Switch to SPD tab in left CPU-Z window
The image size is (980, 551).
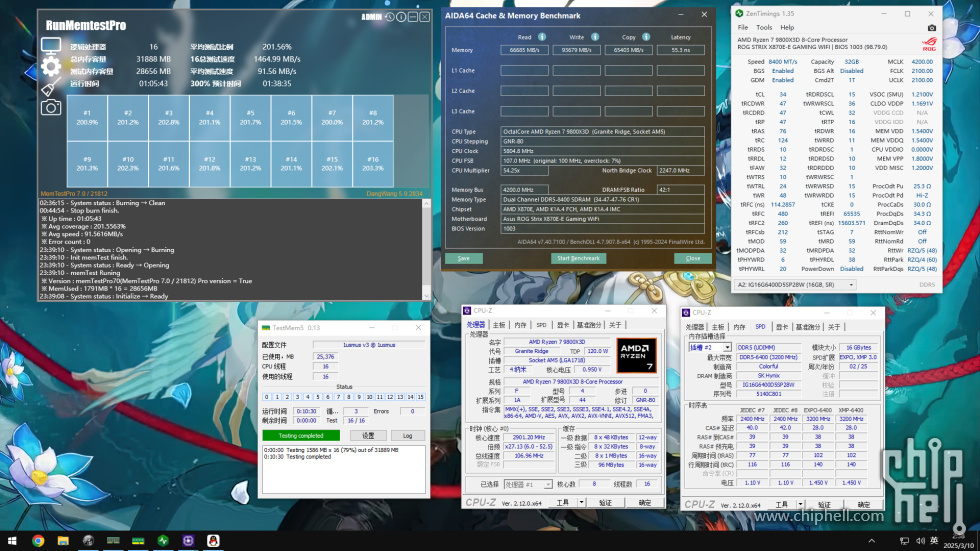point(541,325)
